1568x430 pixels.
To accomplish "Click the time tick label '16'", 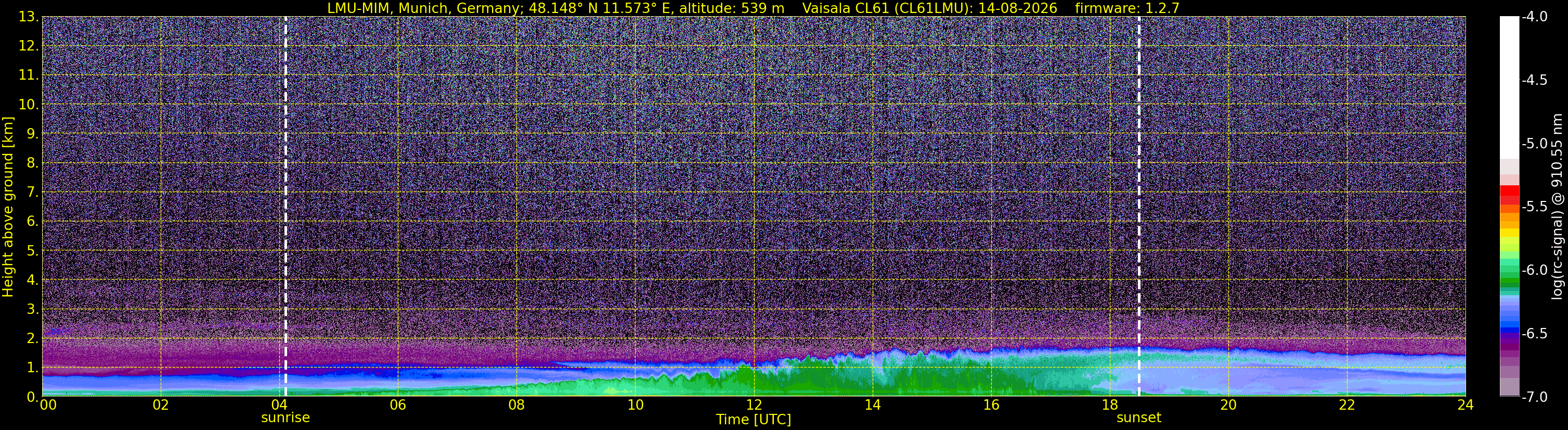I will (x=991, y=405).
